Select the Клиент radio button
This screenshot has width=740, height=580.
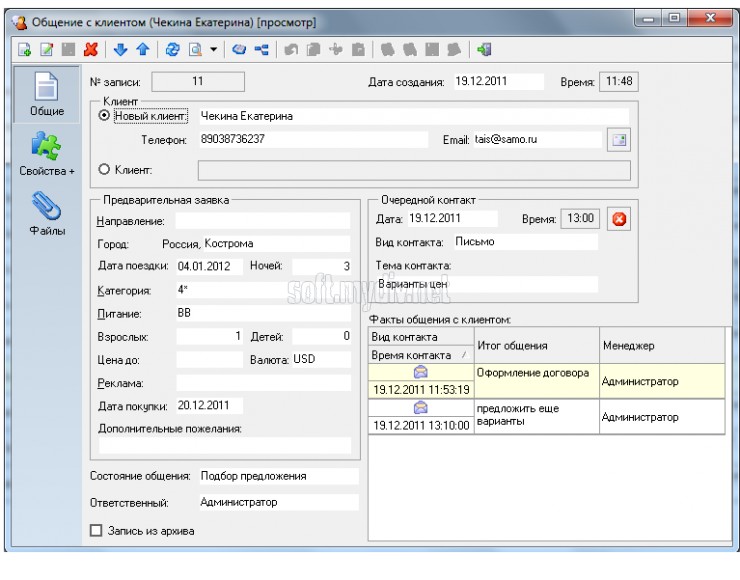point(104,169)
